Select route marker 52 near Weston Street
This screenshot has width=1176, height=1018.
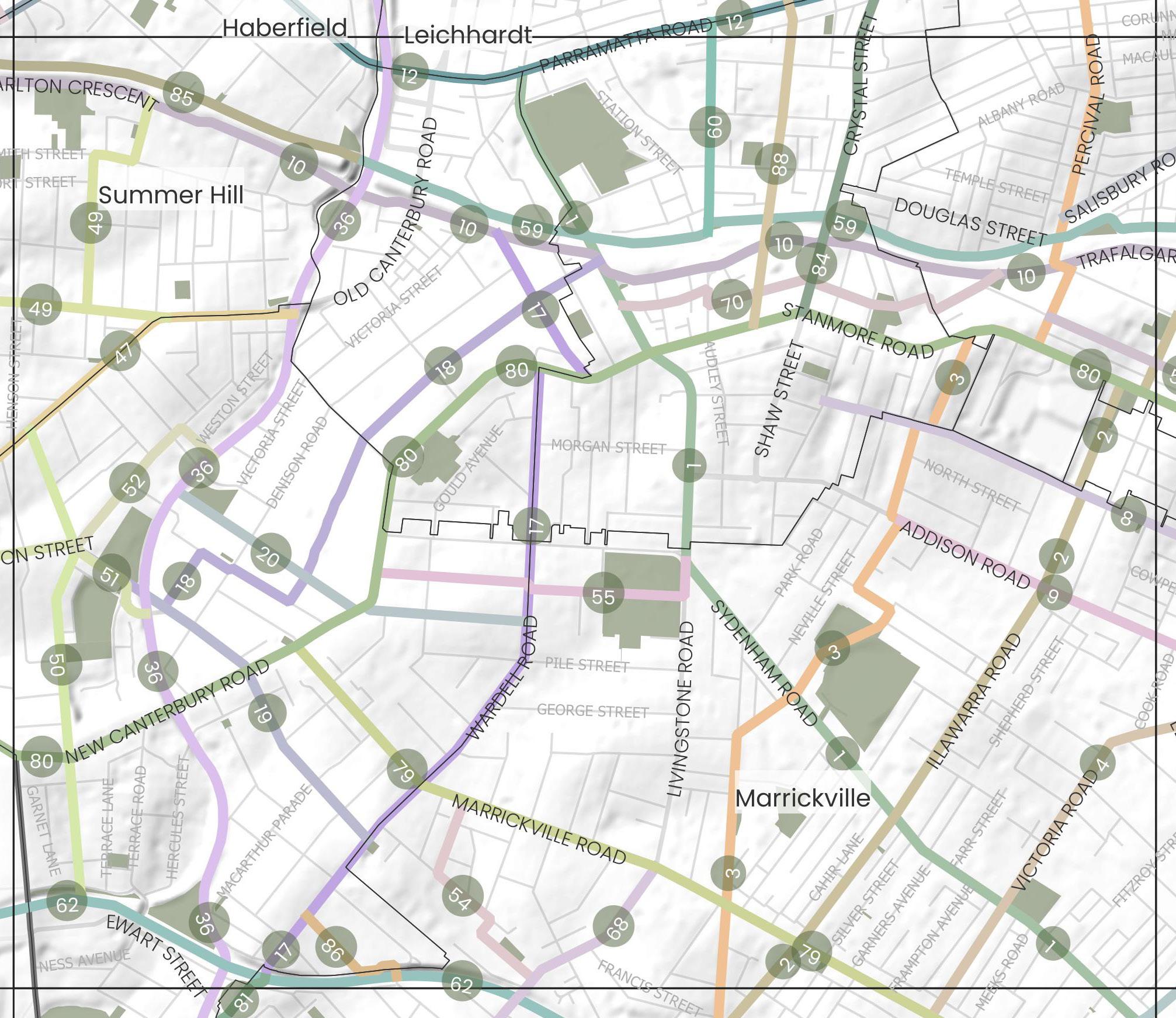pos(131,483)
